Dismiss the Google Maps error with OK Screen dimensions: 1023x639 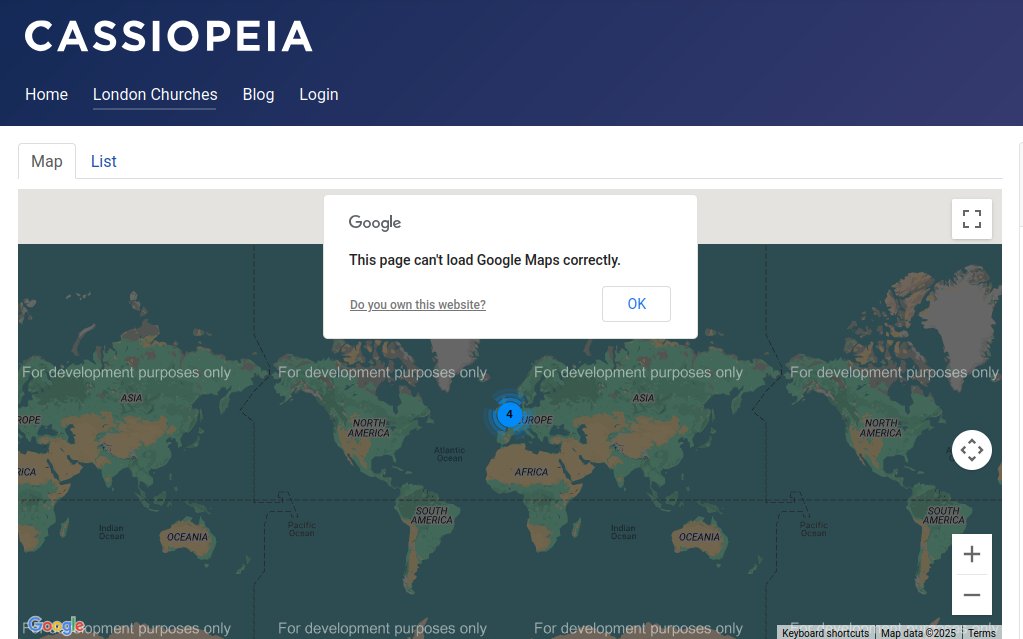[636, 304]
